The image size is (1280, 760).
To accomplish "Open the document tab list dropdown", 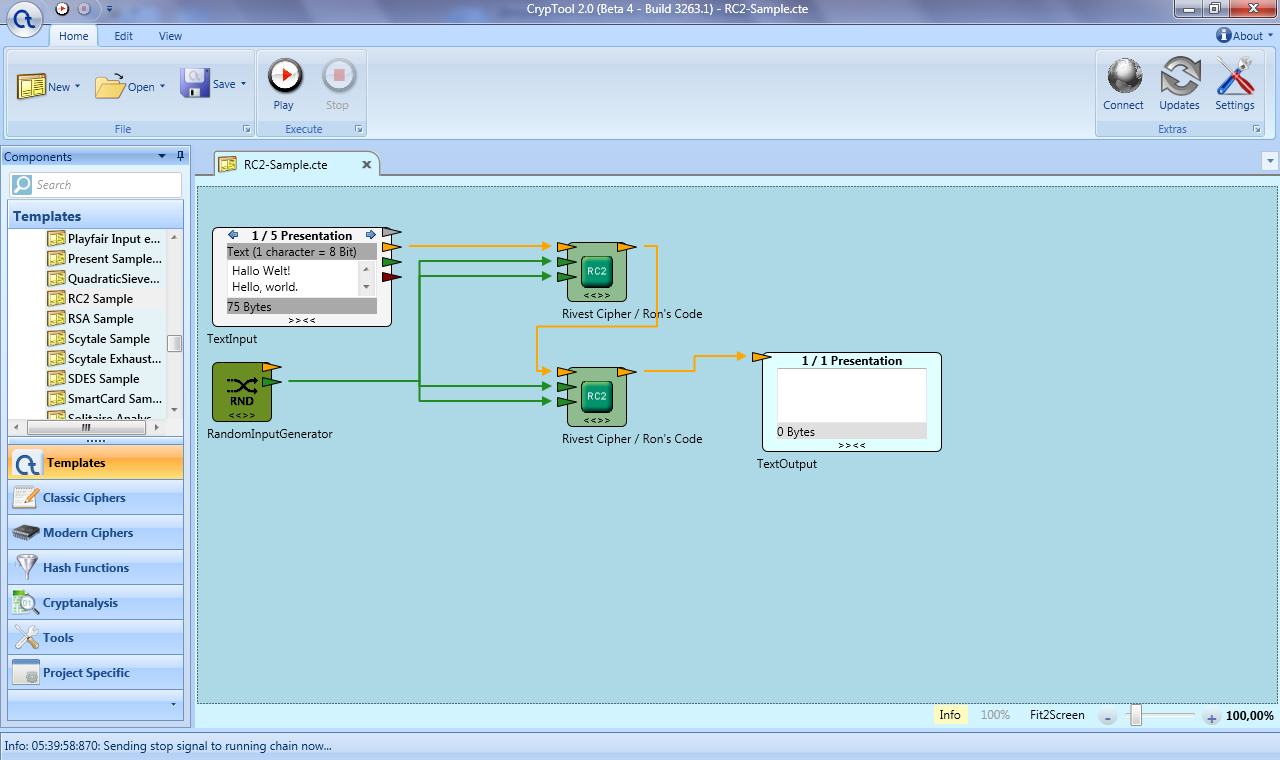I will pos(1270,161).
